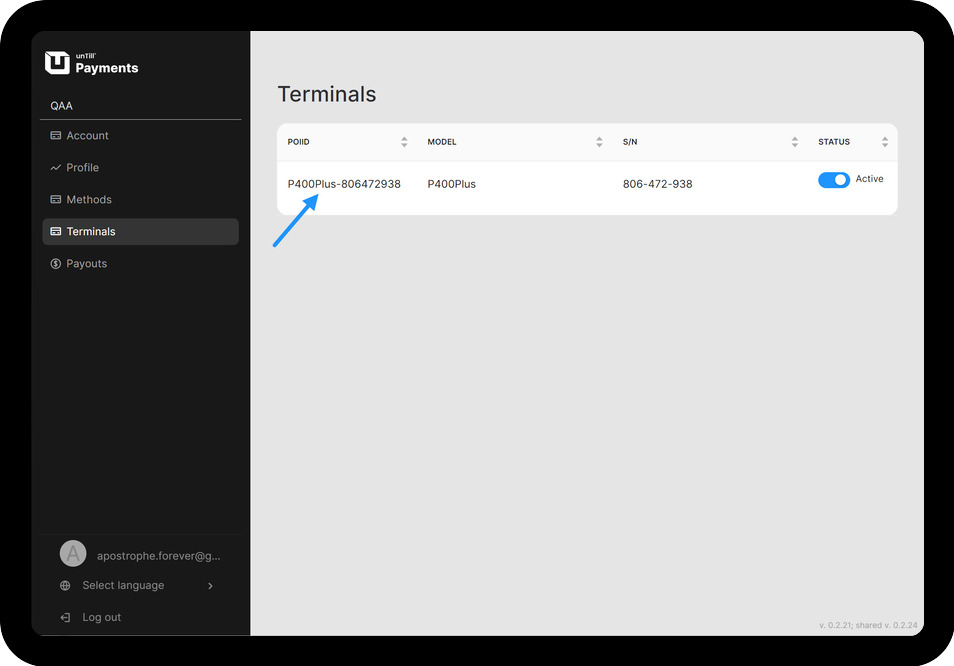Click the Account card icon in sidebar

pos(56,136)
